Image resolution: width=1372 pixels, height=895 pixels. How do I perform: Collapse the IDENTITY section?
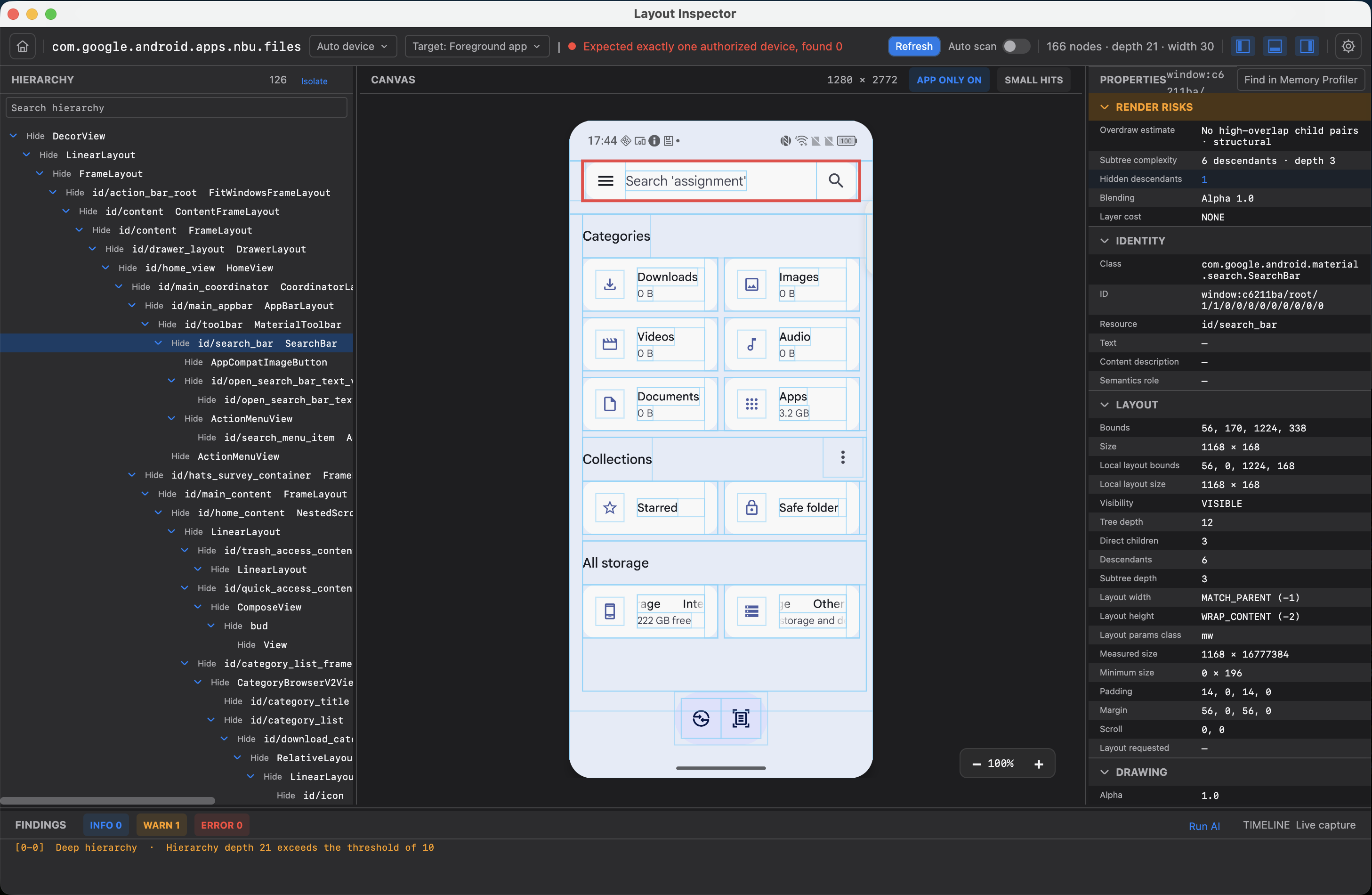click(x=1105, y=241)
